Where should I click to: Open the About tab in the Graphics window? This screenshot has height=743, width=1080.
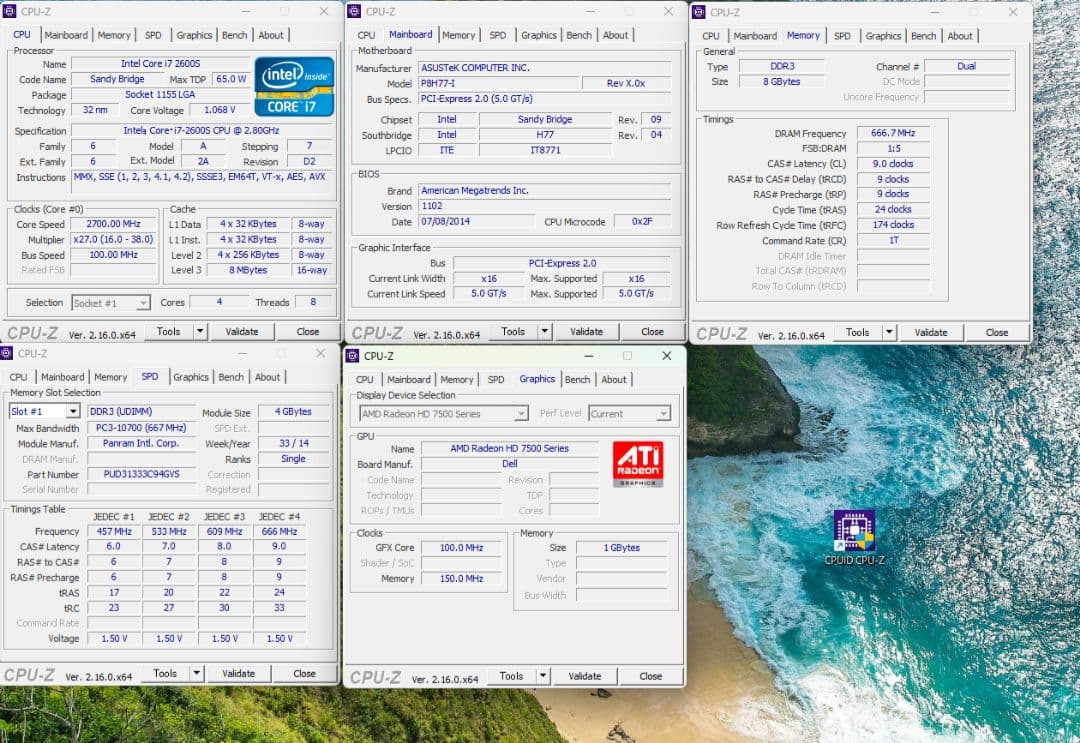(x=614, y=379)
